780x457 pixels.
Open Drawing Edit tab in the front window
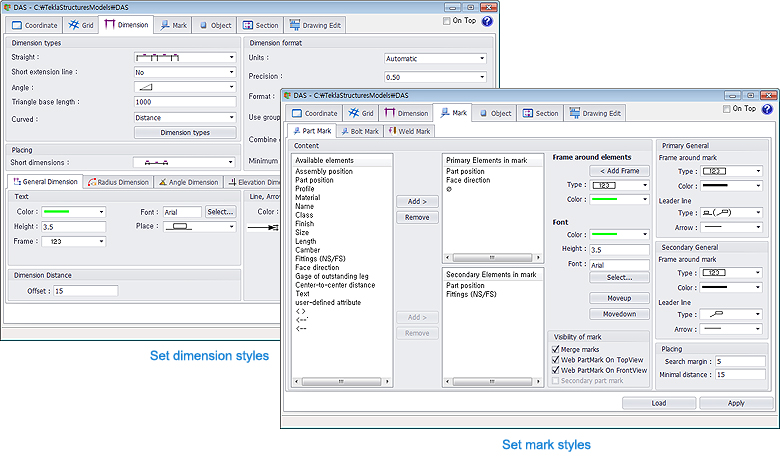(596, 114)
